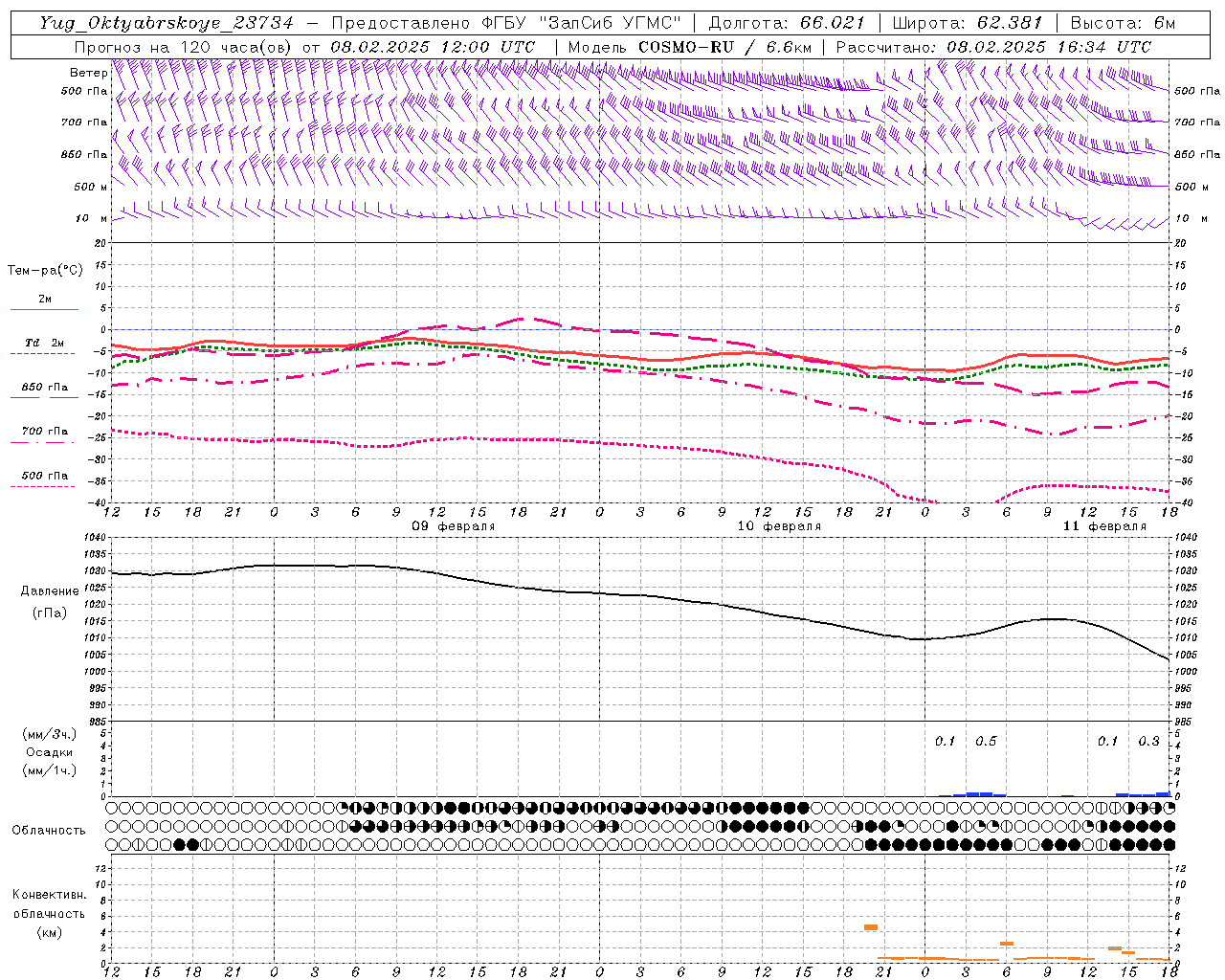The height and width of the screenshot is (980, 1225).
Task: Click the Осадки precipitation label
Action: [x=49, y=752]
